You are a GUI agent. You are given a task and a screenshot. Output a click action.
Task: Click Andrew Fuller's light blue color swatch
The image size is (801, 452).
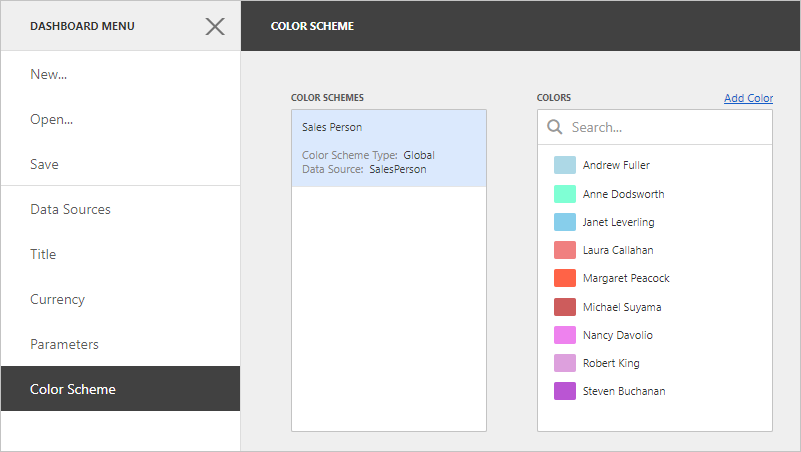pyautogui.click(x=564, y=165)
